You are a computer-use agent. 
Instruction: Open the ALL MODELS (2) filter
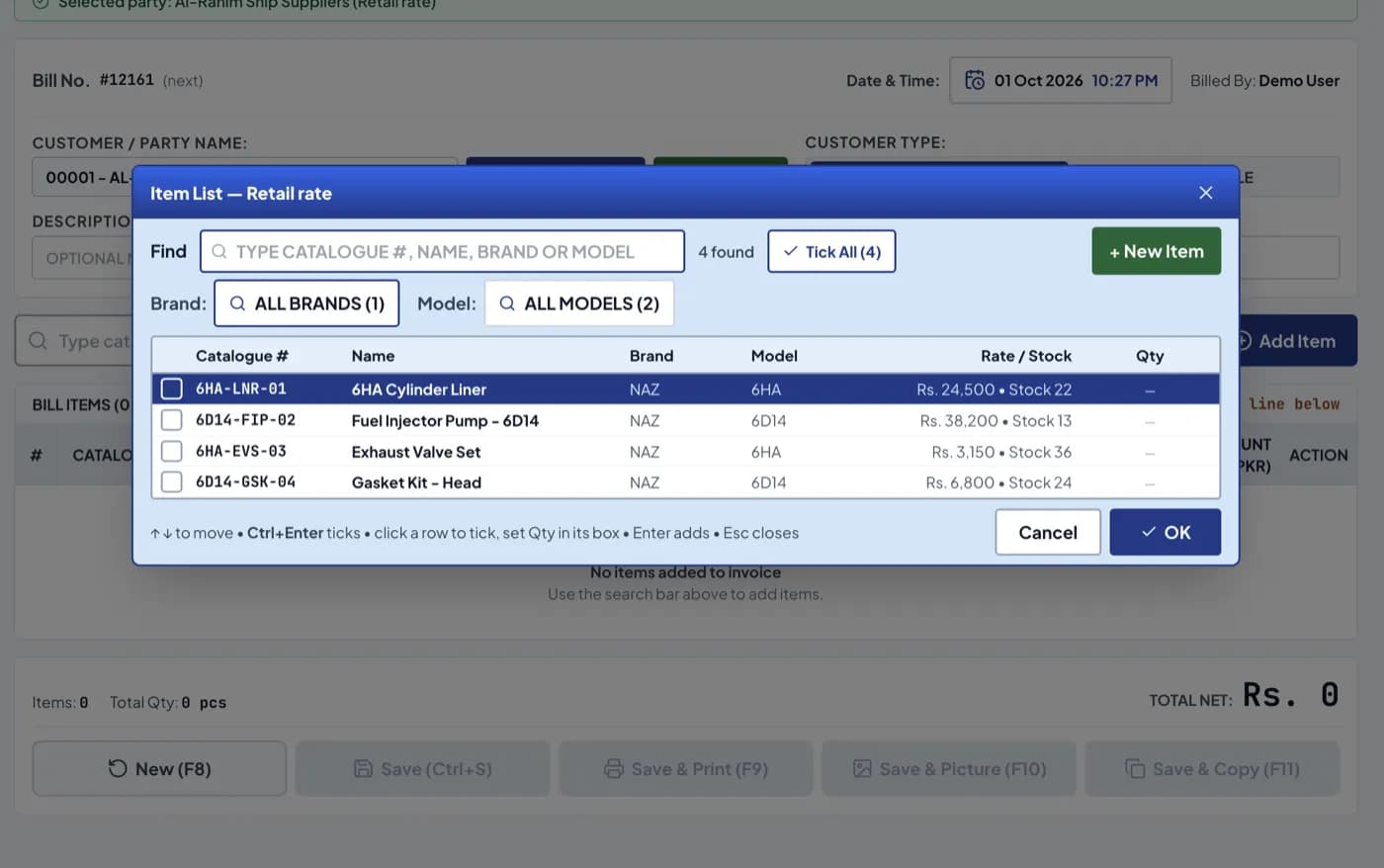pos(579,304)
